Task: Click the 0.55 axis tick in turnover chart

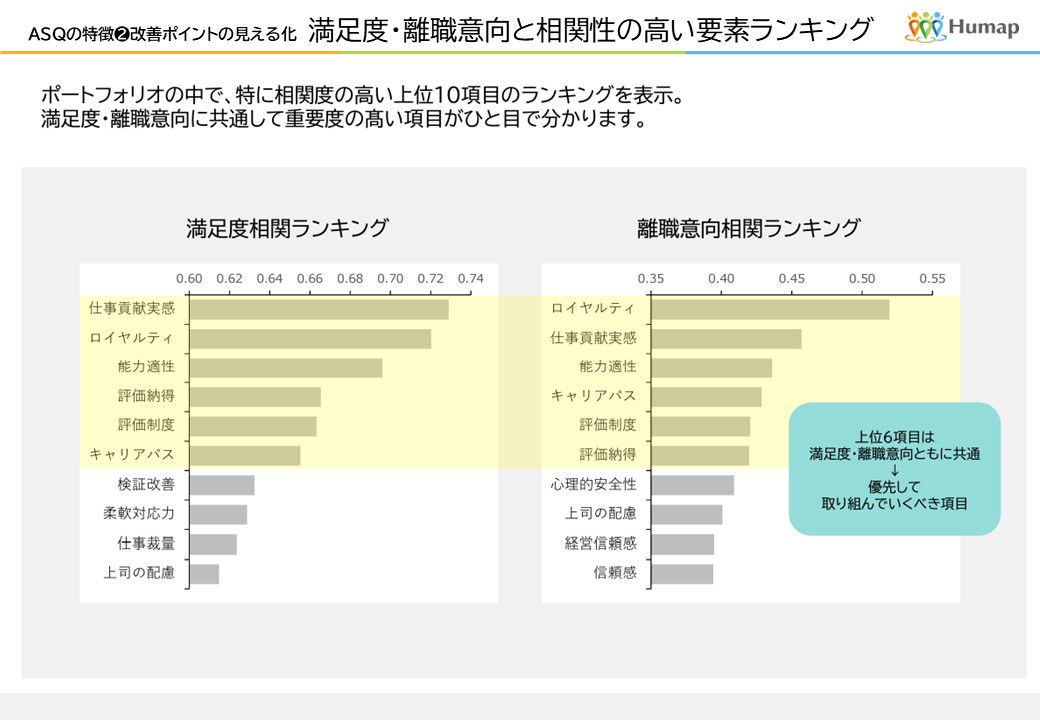Action: pyautogui.click(x=932, y=279)
